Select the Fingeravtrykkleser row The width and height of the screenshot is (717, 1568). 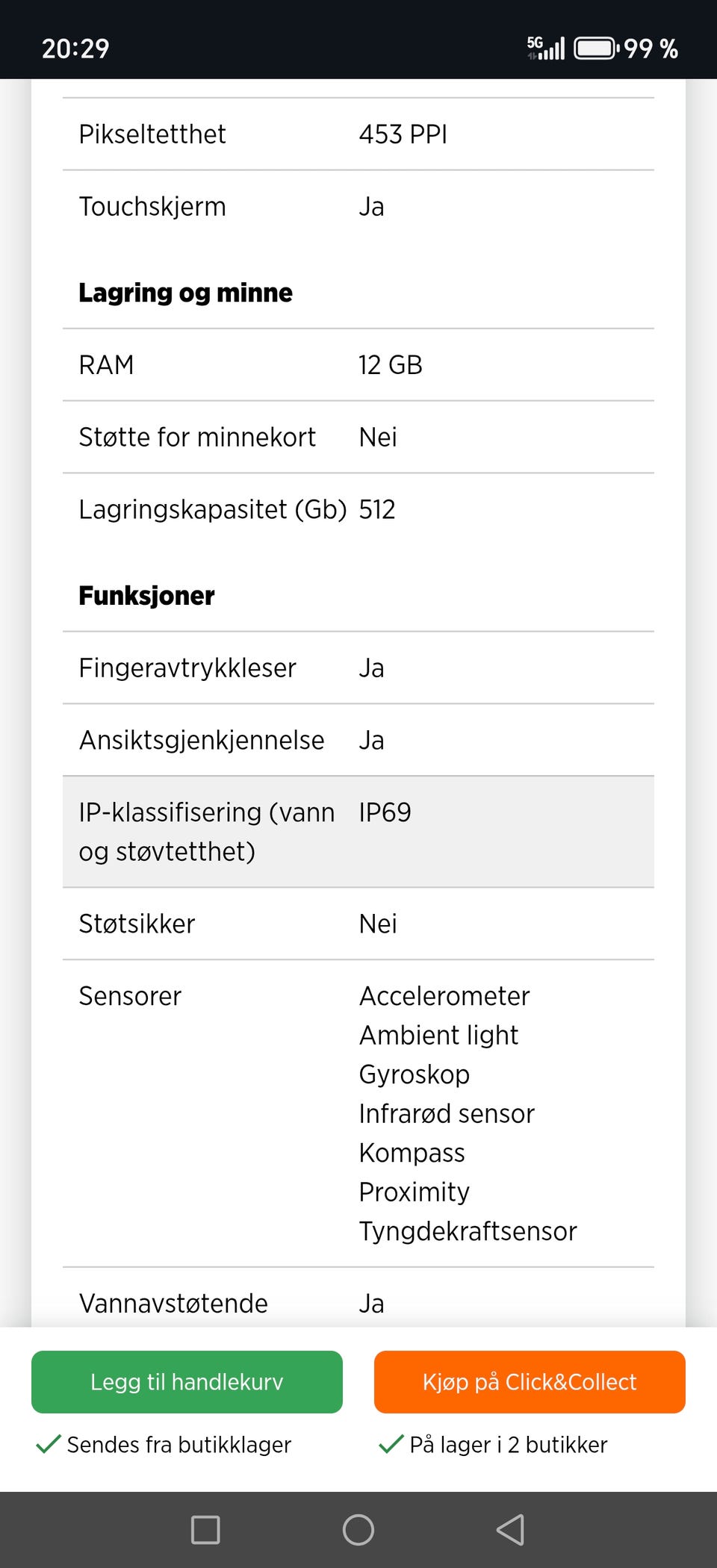pyautogui.click(x=358, y=668)
